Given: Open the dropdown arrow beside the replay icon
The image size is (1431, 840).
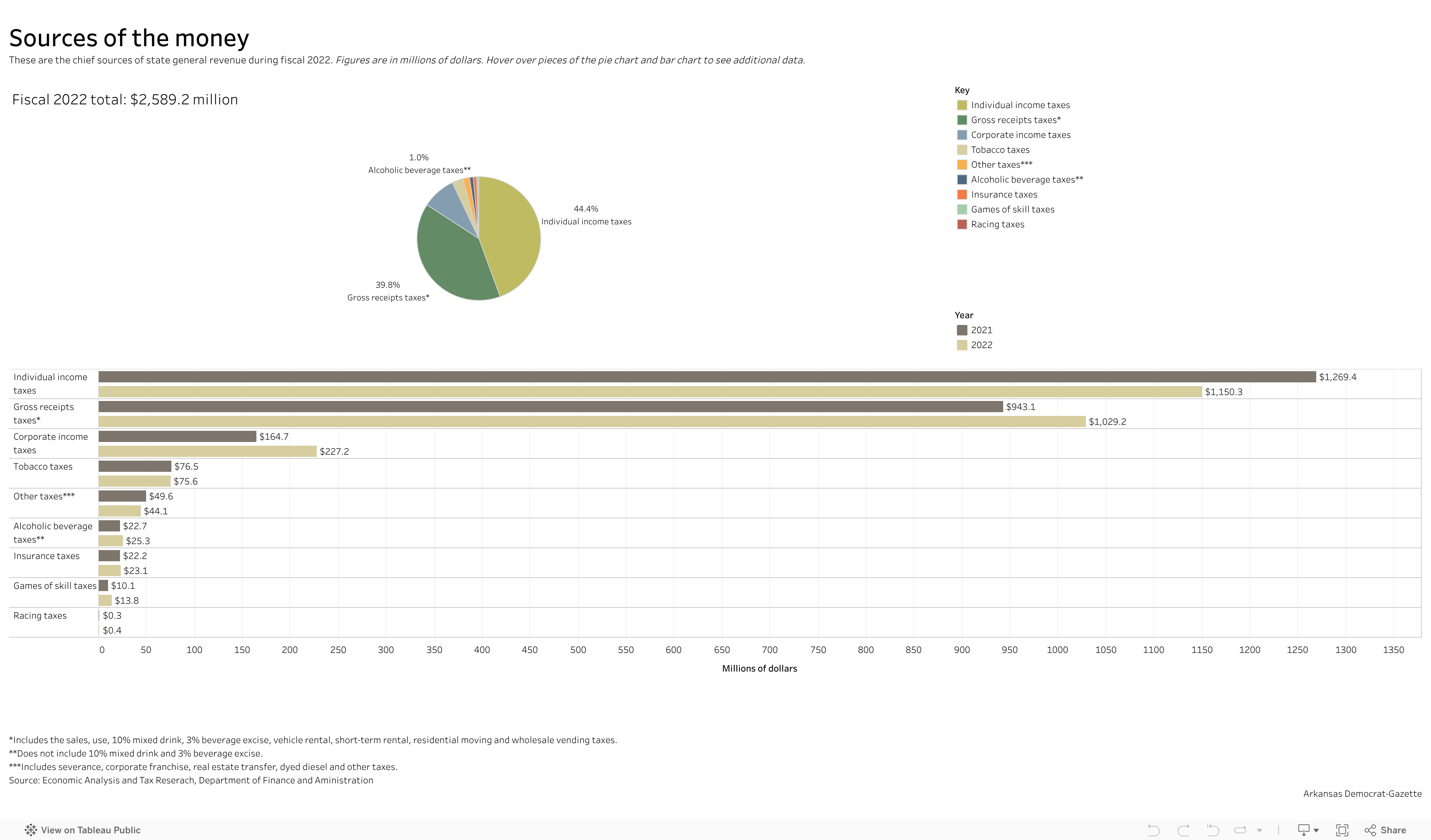Looking at the screenshot, I should (x=1260, y=830).
